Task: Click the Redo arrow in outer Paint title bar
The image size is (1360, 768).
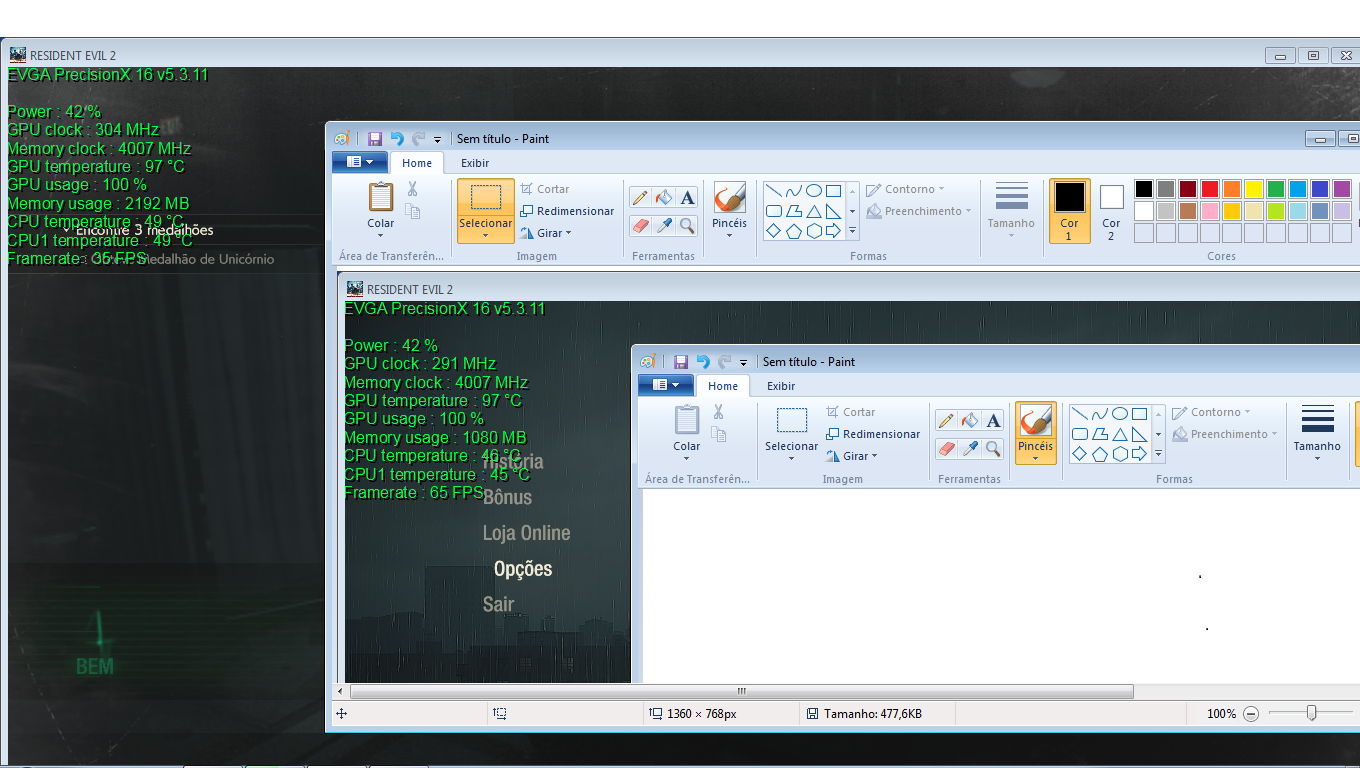Action: 419,139
